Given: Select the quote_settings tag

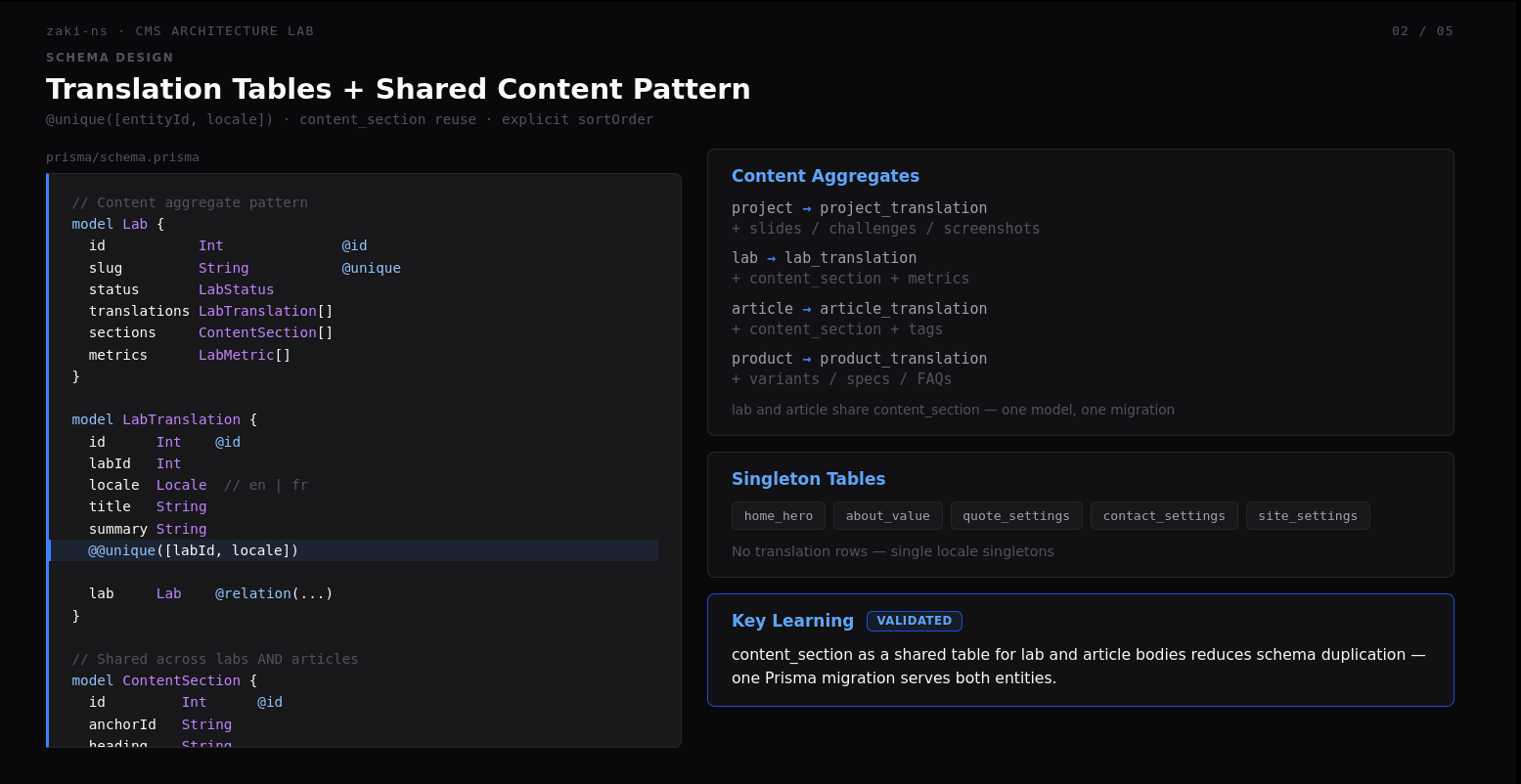Looking at the screenshot, I should (x=1016, y=516).
